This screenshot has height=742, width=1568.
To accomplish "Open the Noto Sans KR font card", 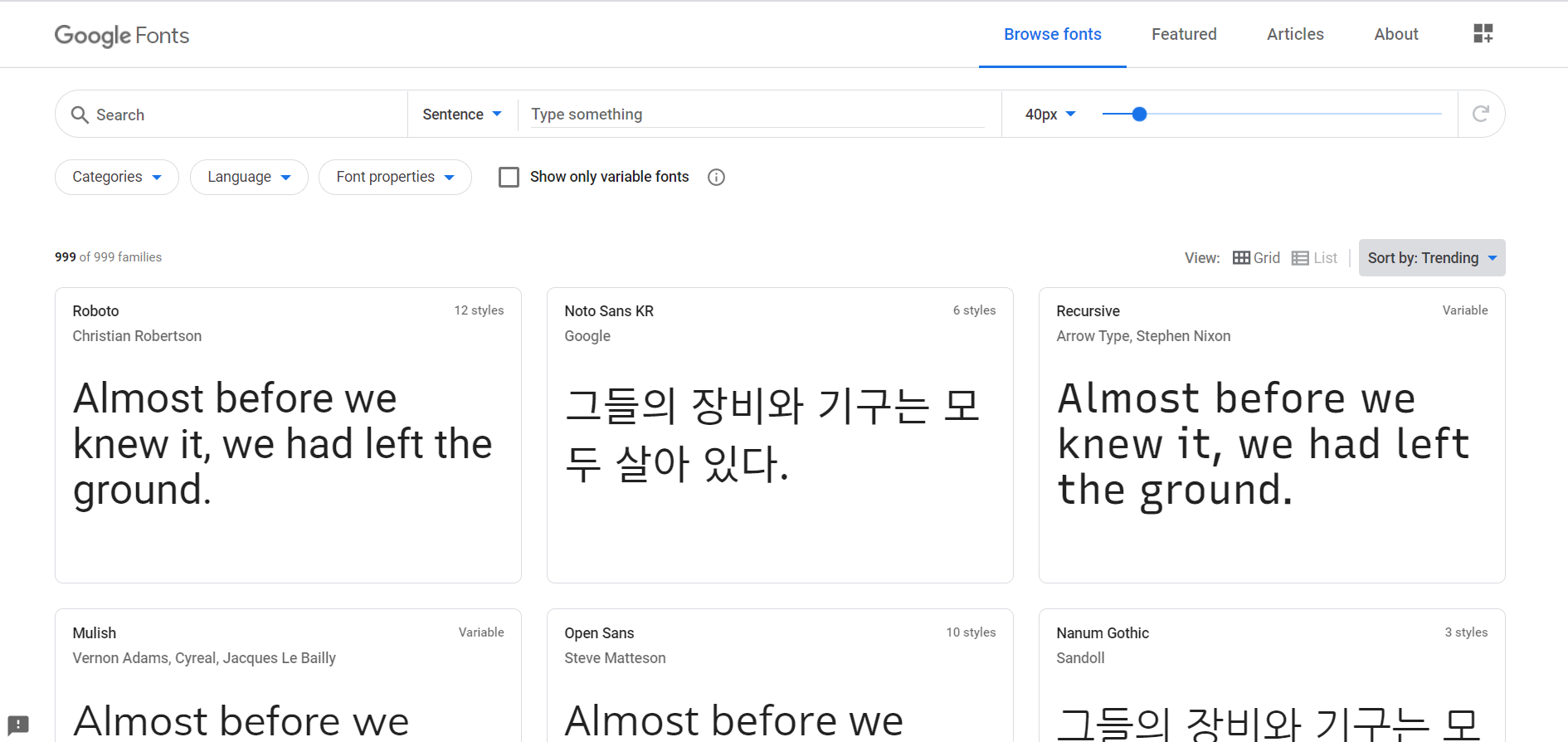I will point(780,435).
